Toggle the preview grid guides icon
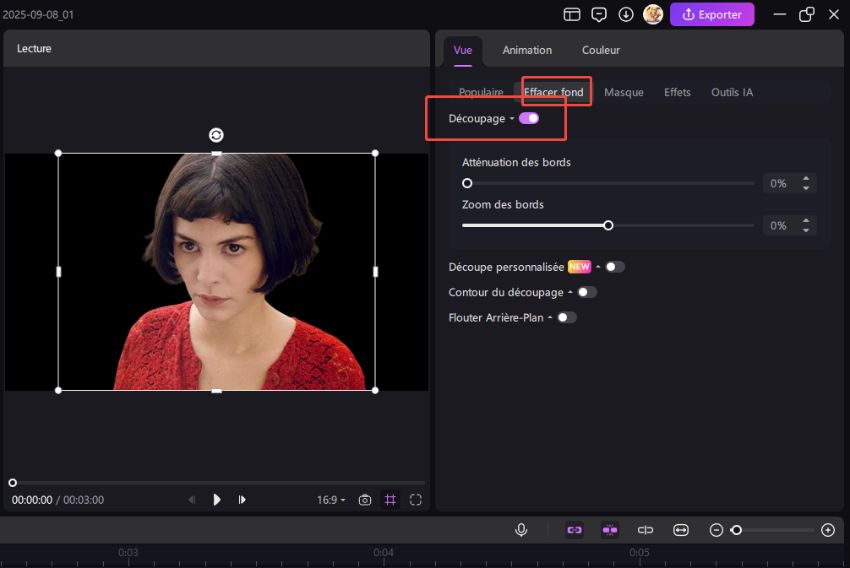This screenshot has width=850, height=568. pyautogui.click(x=390, y=500)
